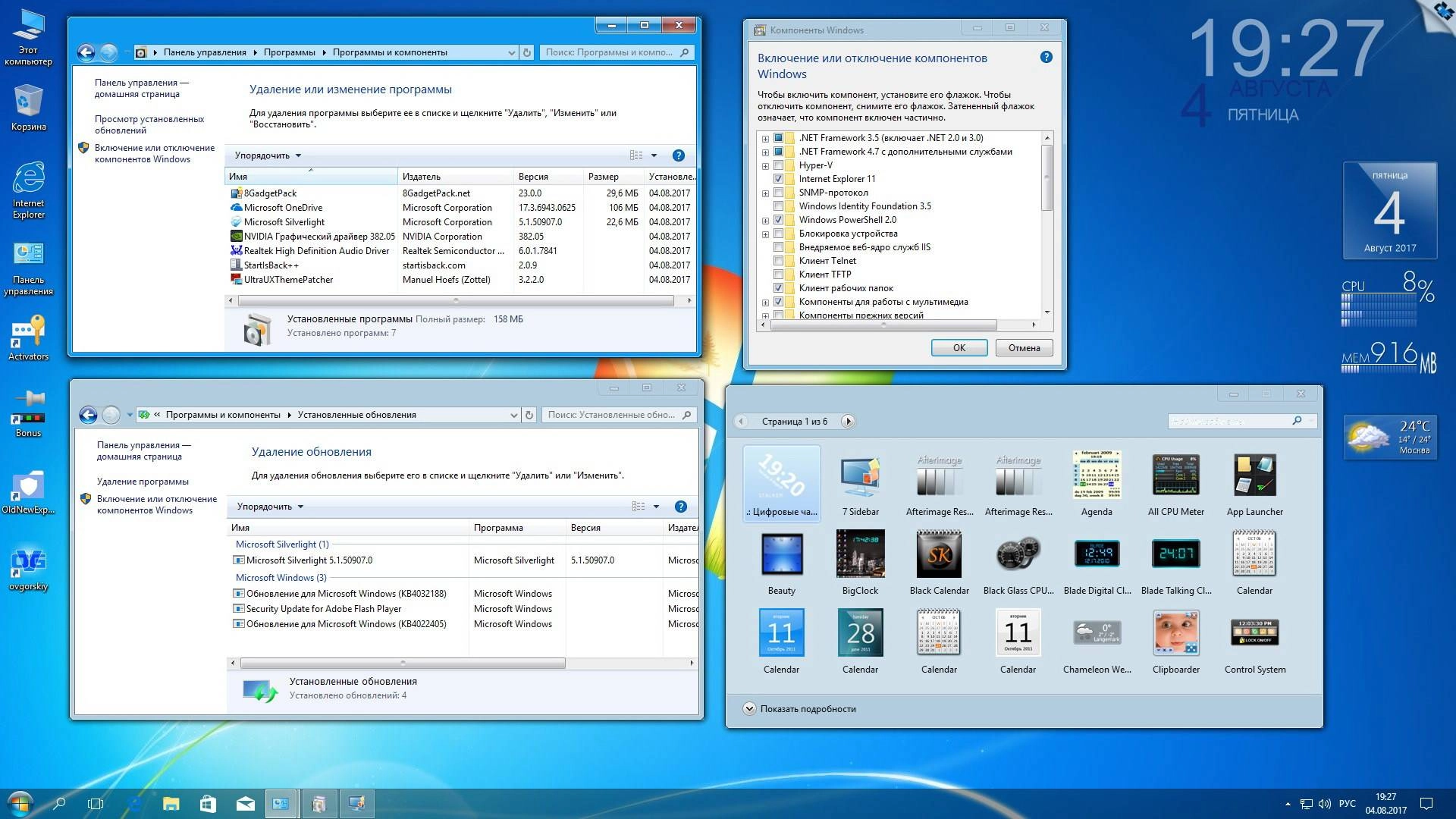
Task: Uncheck Internet Explorer 11 component
Action: click(x=778, y=179)
